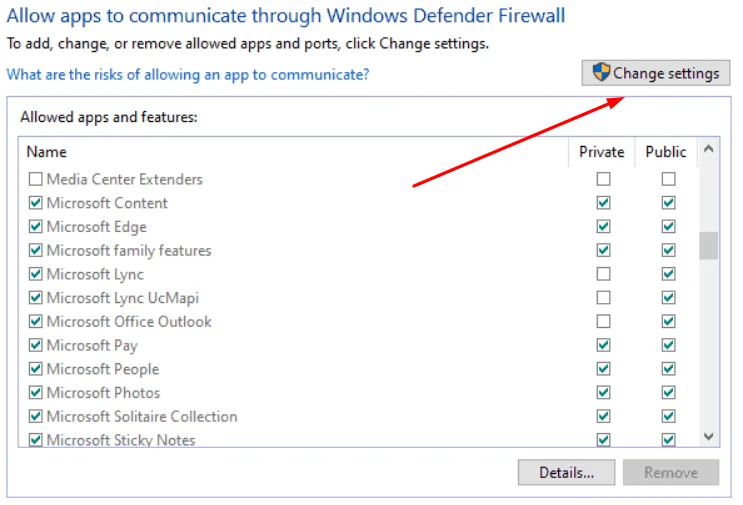The height and width of the screenshot is (505, 743).
Task: Click the shield icon on Change settings
Action: click(601, 72)
